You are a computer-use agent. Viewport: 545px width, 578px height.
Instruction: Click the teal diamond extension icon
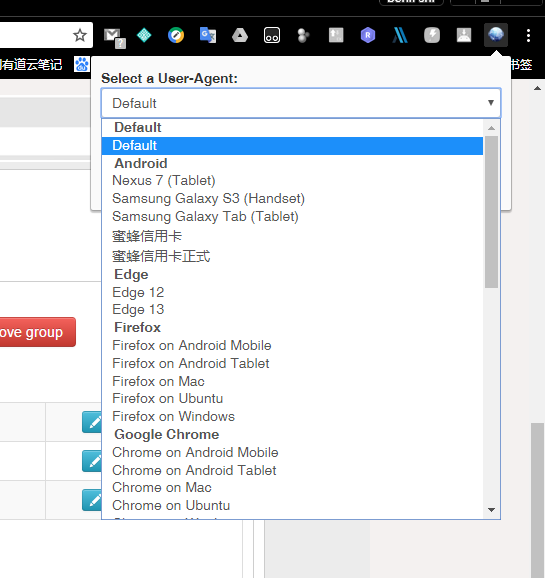pos(144,35)
